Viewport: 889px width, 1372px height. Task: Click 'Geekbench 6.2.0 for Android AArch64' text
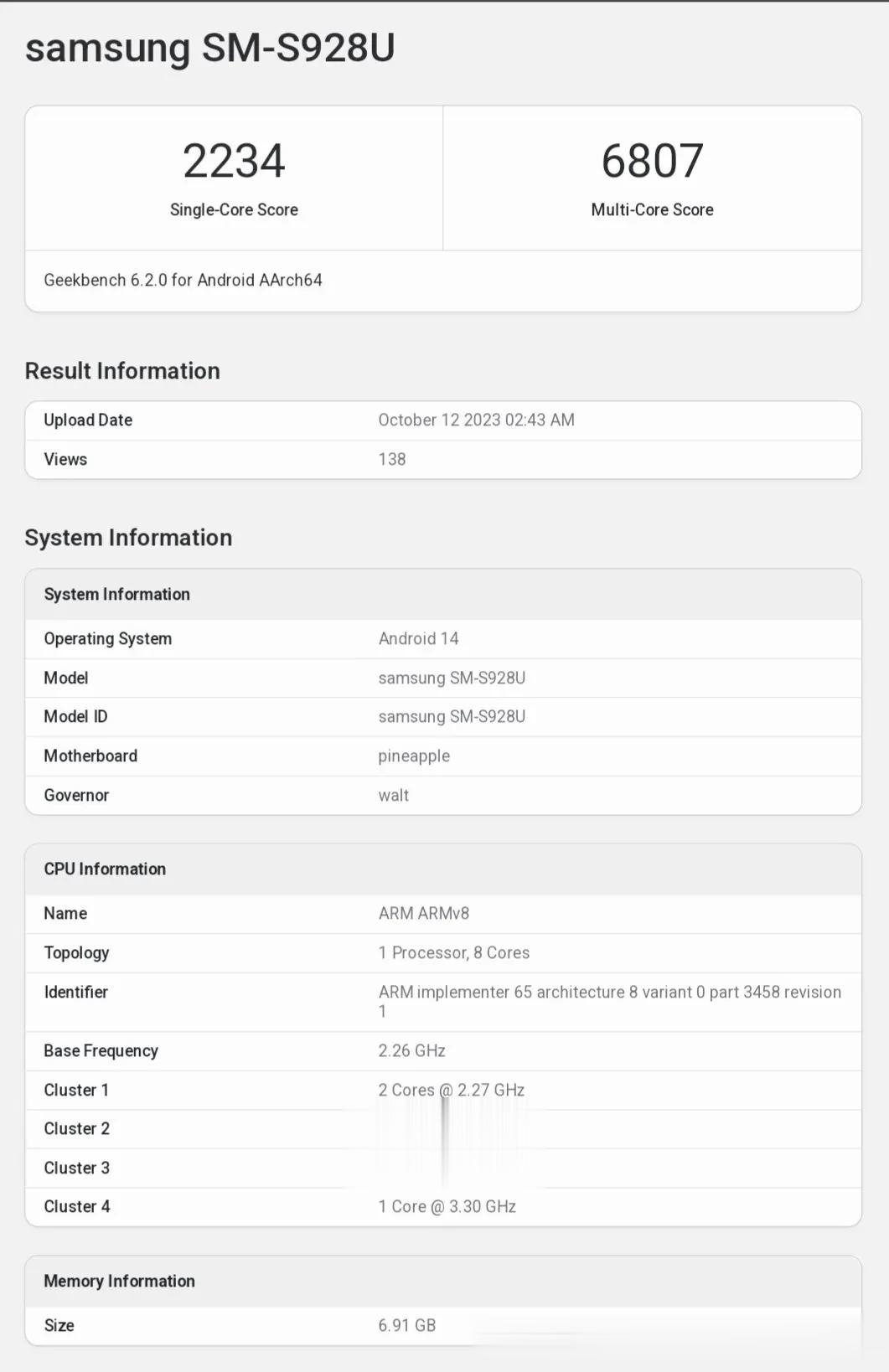tap(183, 280)
